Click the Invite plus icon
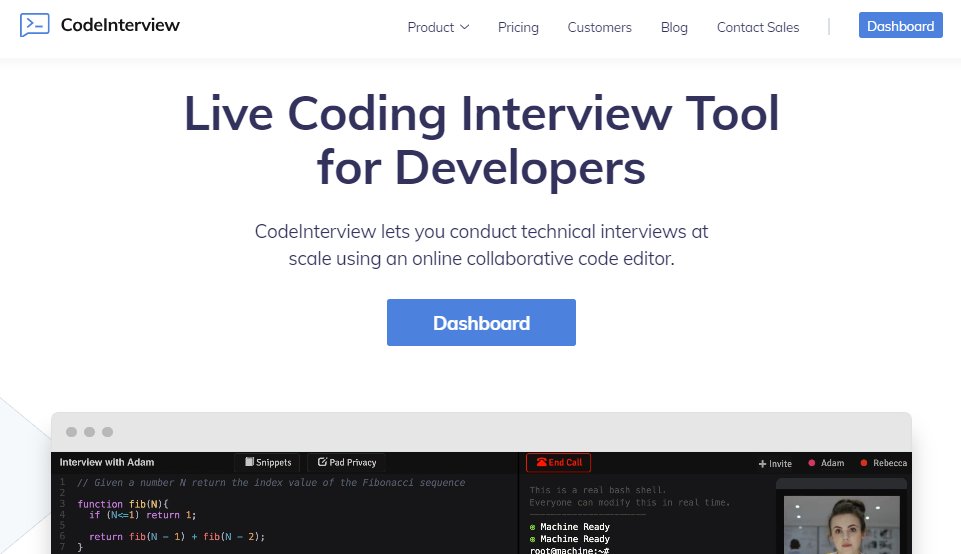Screen dimensions: 961x554 point(763,463)
